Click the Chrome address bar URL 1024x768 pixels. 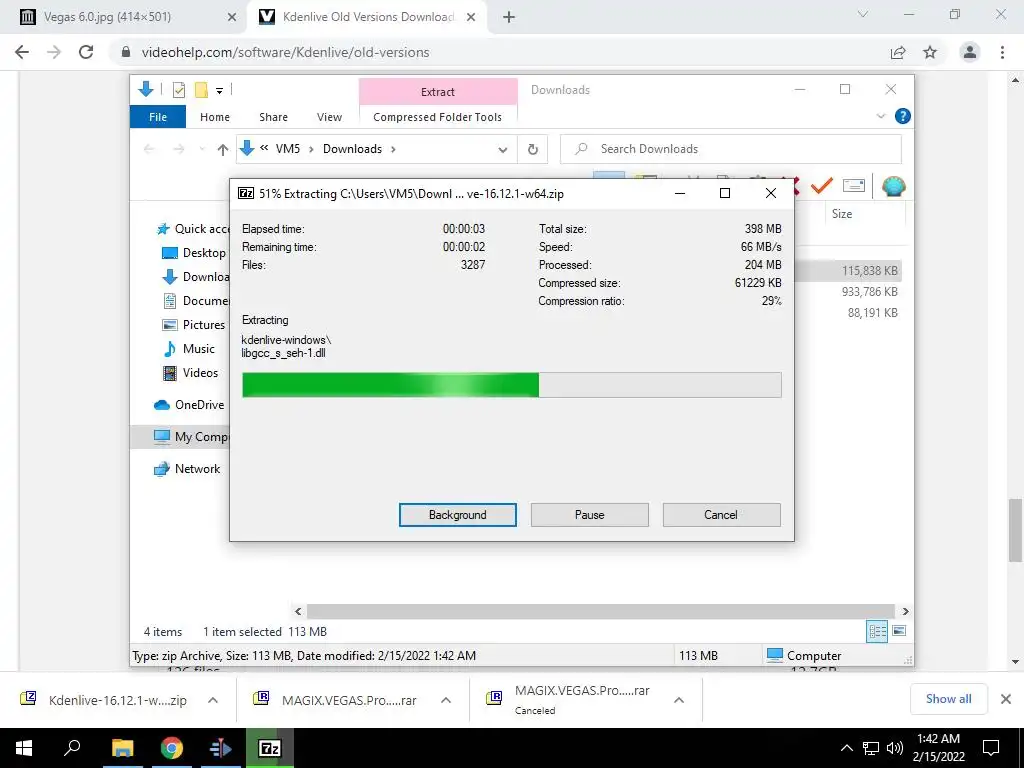click(285, 52)
